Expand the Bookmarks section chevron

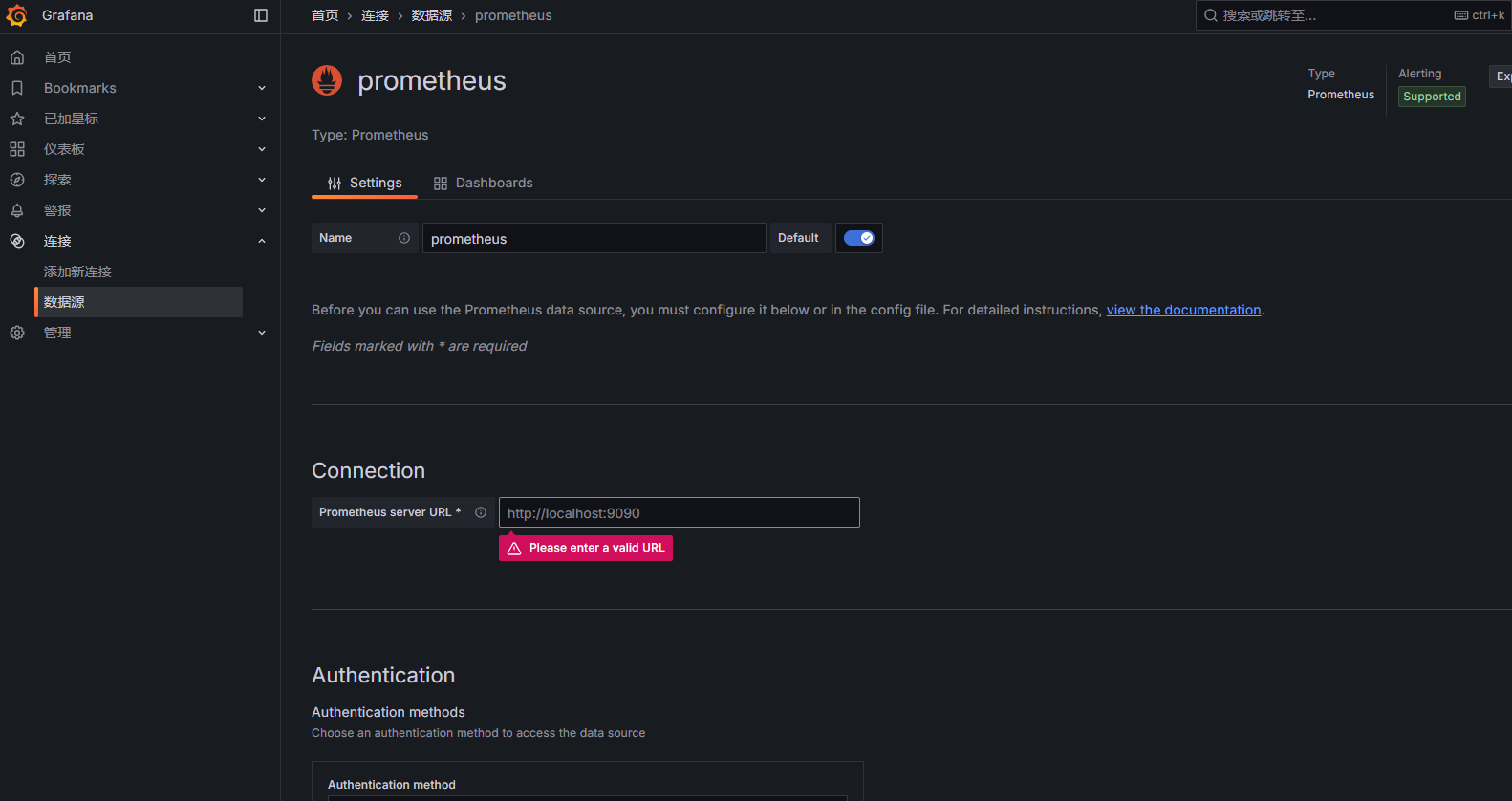[x=262, y=88]
